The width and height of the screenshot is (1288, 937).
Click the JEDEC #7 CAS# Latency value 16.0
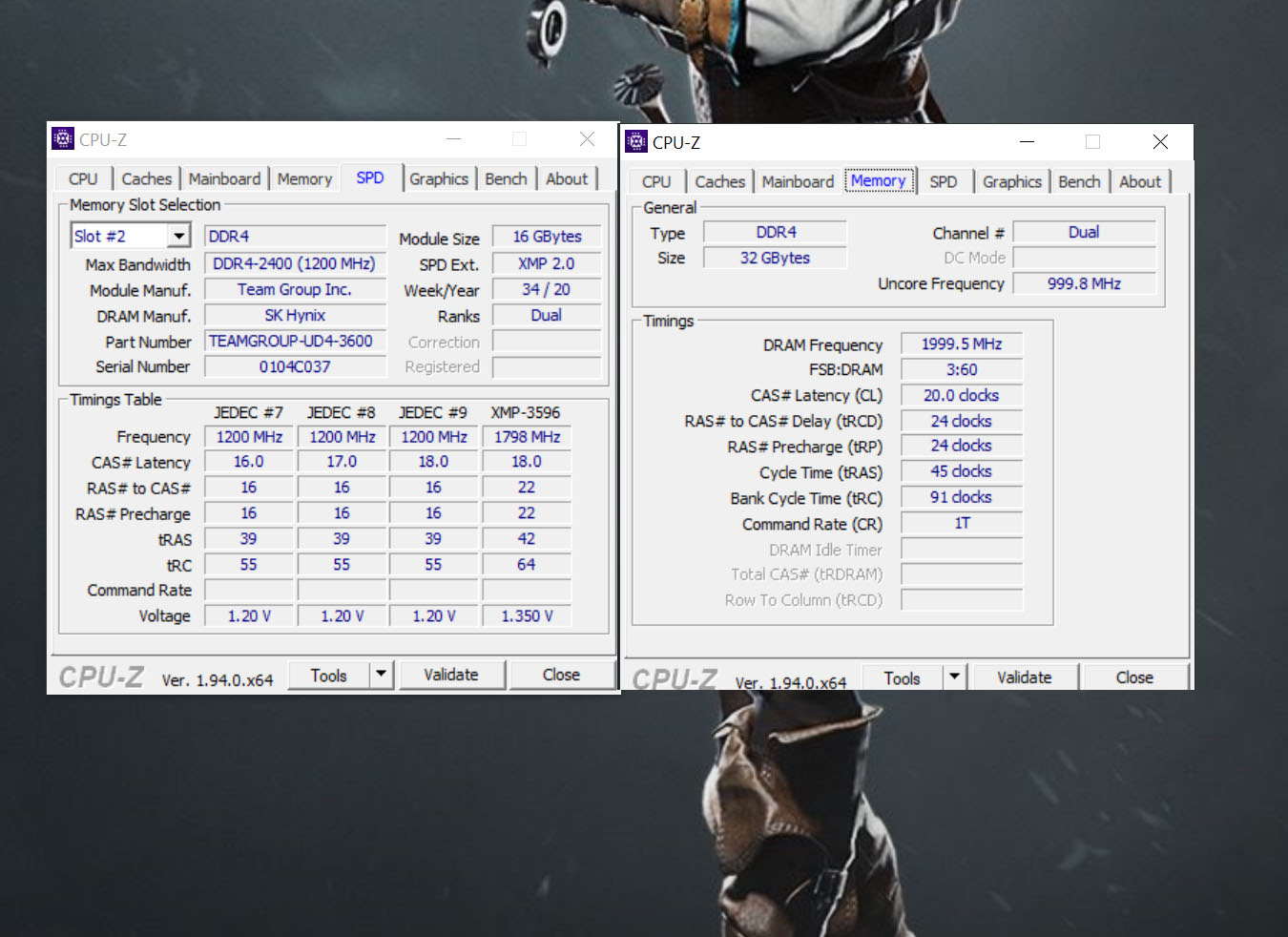coord(249,461)
